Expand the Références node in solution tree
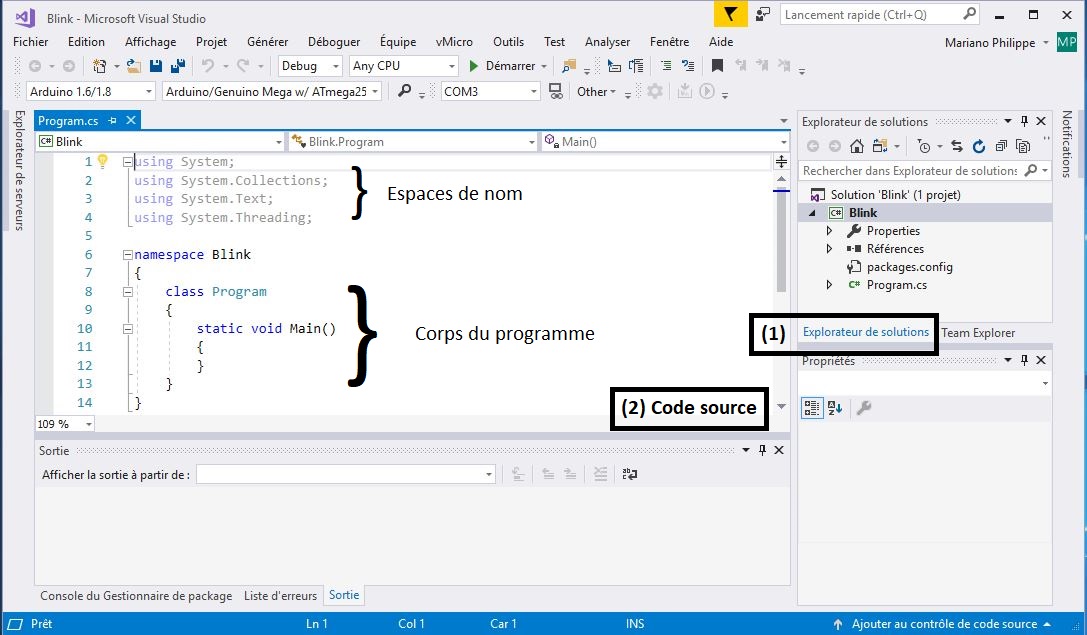Image resolution: width=1087 pixels, height=635 pixels. (829, 249)
